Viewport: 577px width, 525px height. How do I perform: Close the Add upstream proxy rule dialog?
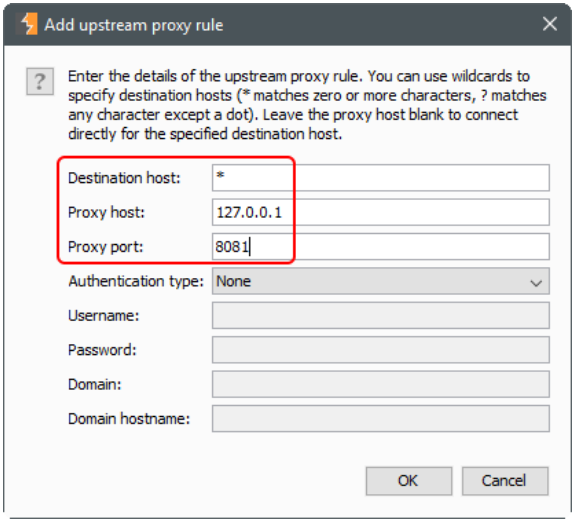pos(549,24)
